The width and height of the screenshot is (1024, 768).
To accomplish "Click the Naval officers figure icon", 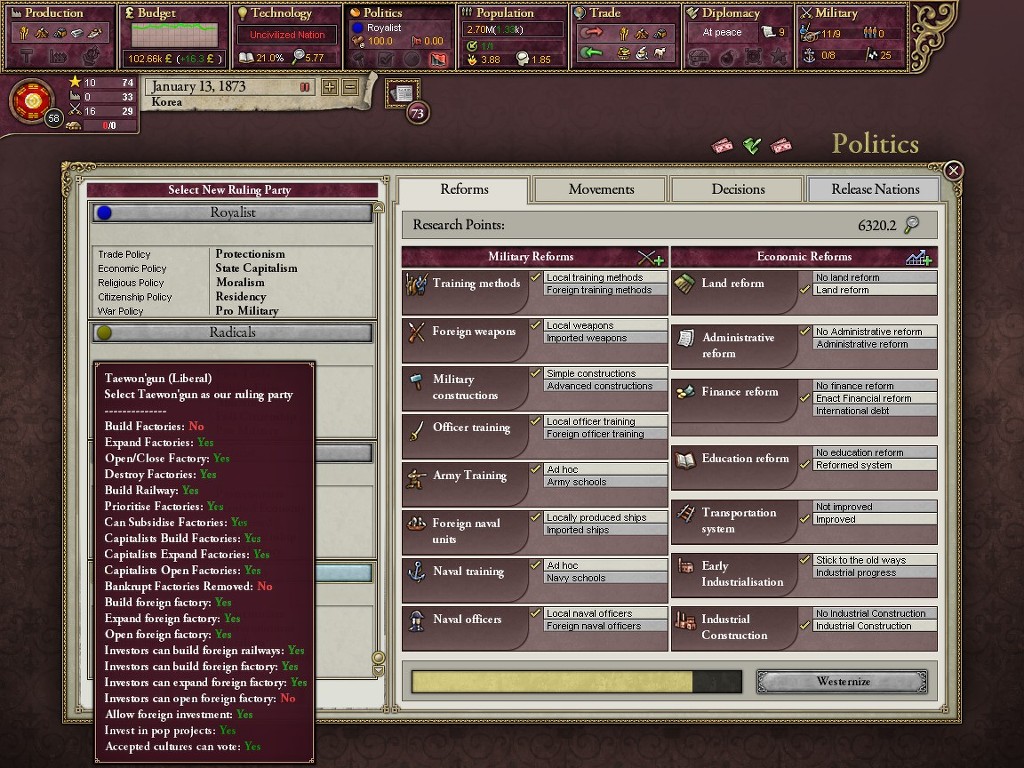I will coord(416,620).
